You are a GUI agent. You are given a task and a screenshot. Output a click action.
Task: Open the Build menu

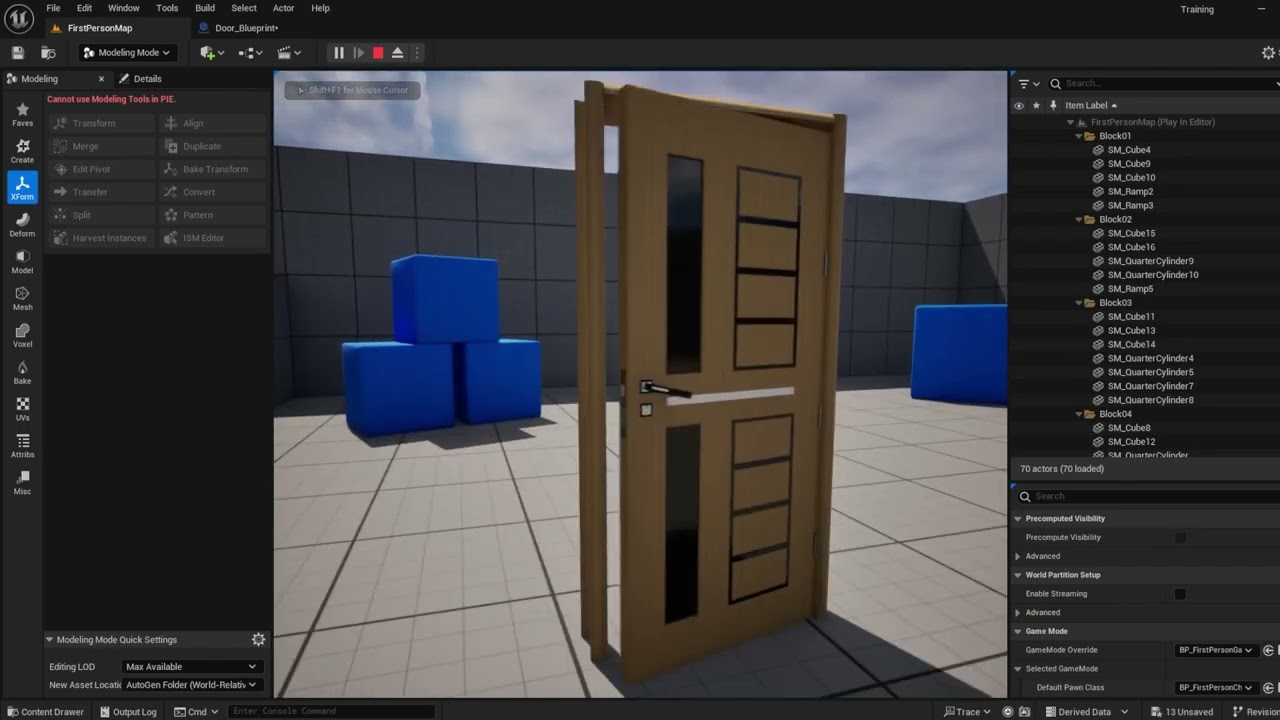[205, 8]
